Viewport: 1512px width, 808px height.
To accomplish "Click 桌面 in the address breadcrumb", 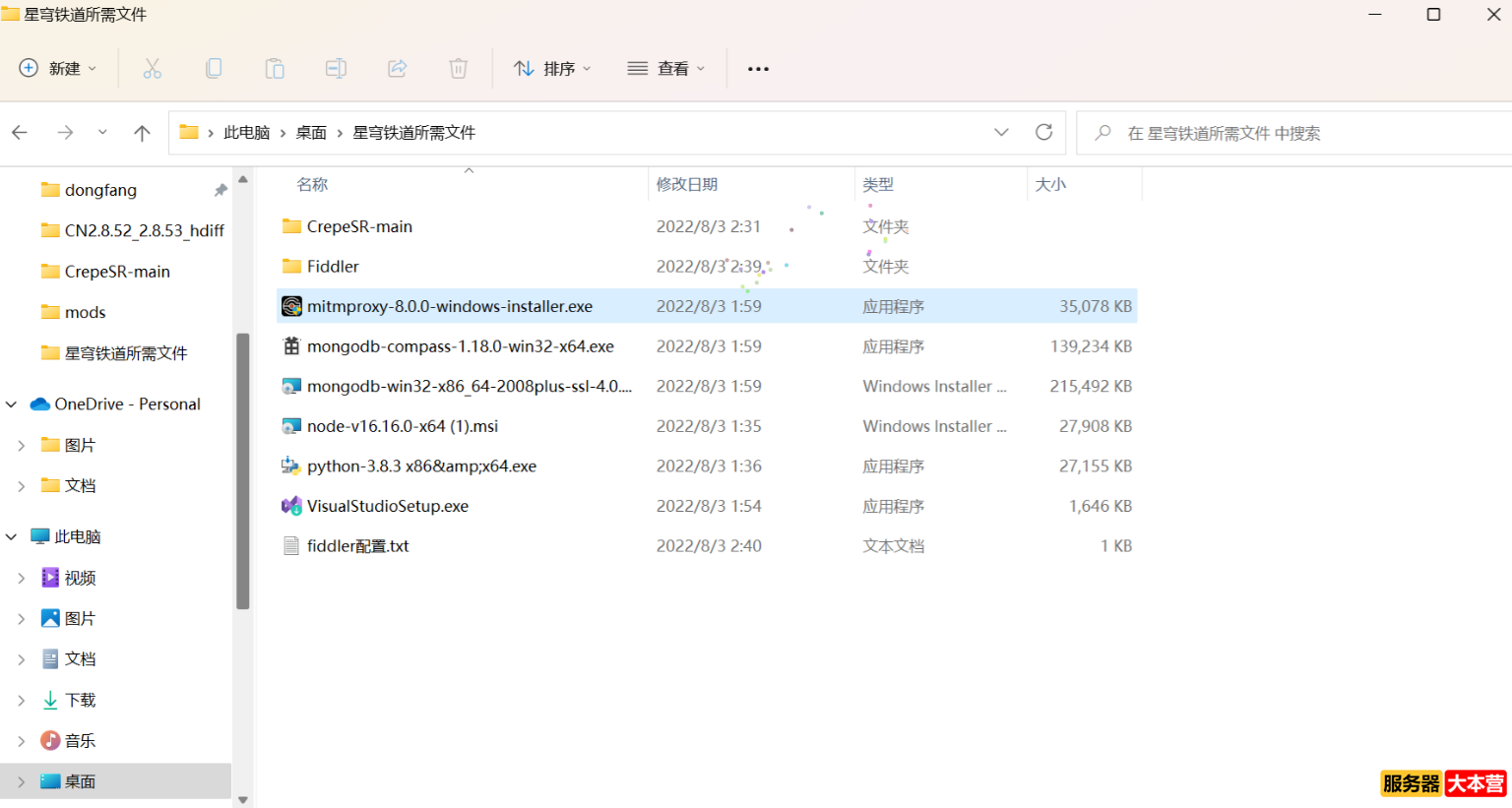I will 311,132.
